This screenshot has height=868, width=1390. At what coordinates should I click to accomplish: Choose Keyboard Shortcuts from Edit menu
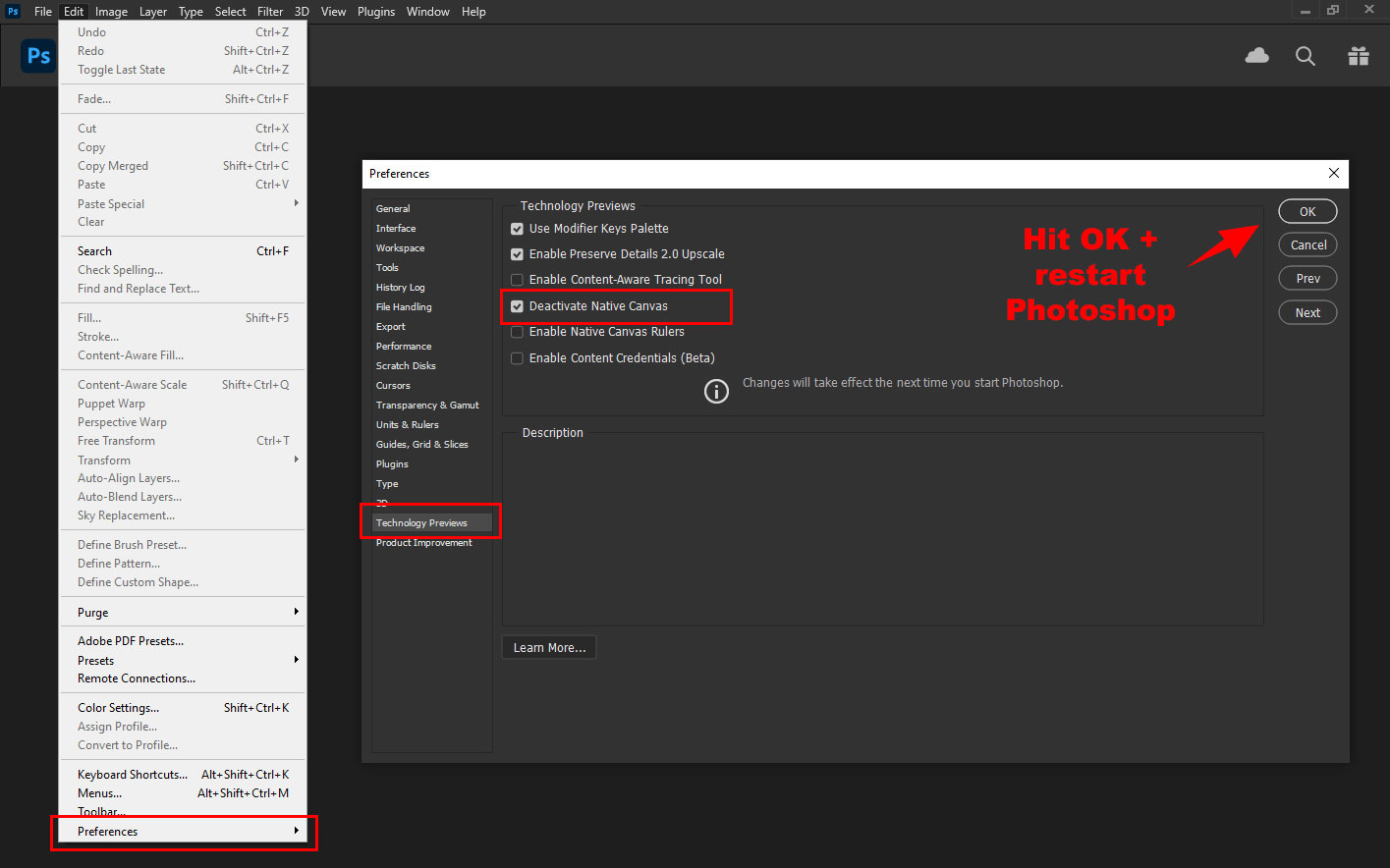[133, 775]
